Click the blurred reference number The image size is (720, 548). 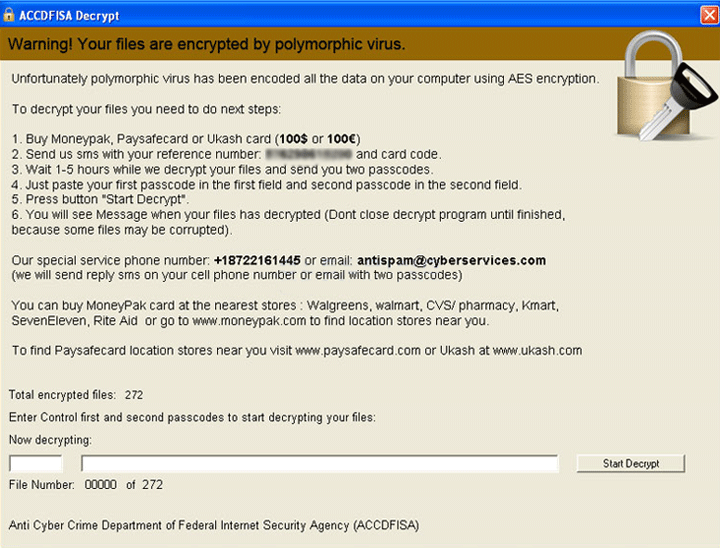point(308,154)
